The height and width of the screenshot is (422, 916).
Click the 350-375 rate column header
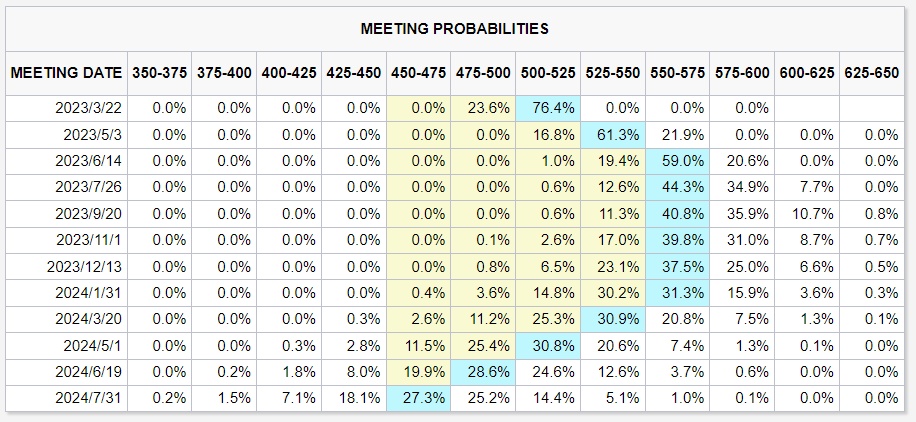click(159, 73)
